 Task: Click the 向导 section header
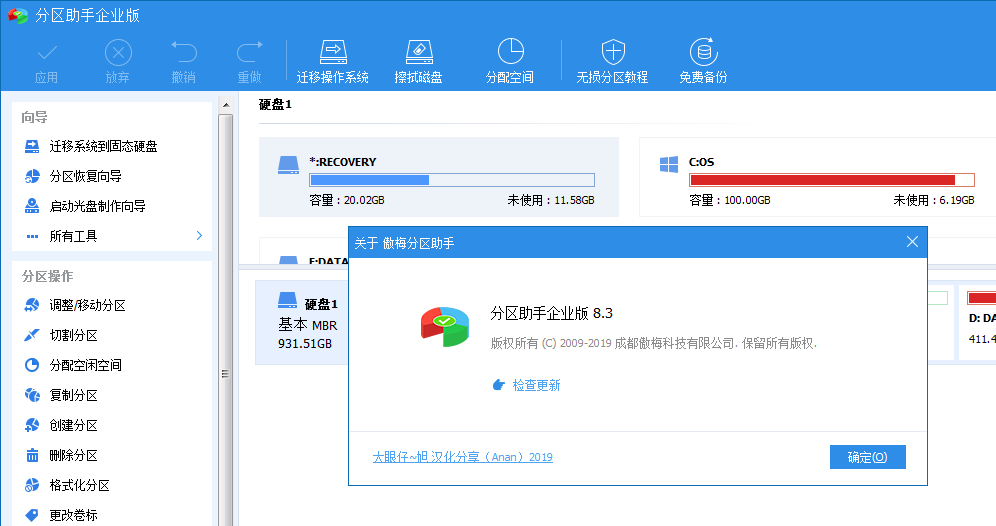[34, 117]
